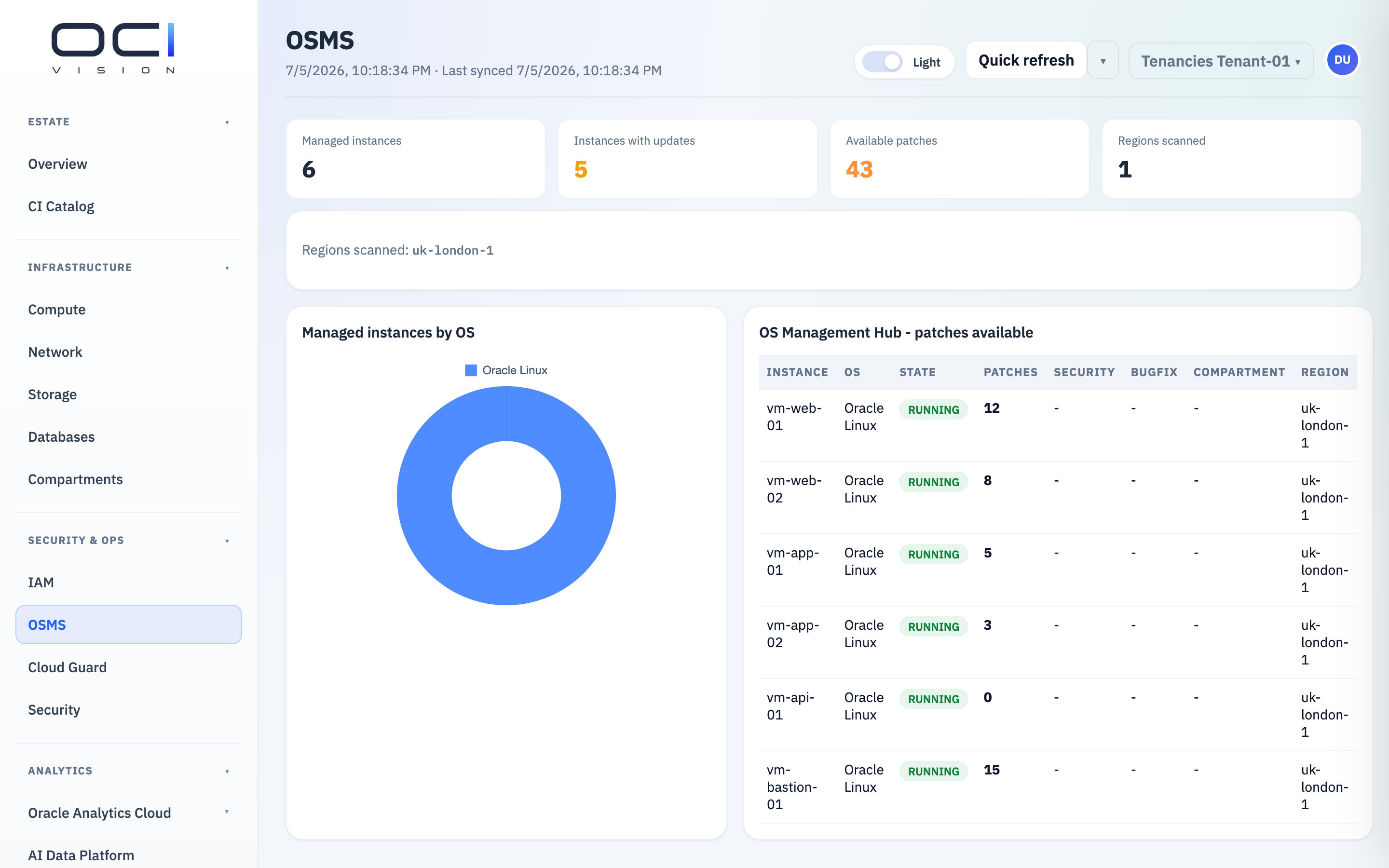Viewport: 1389px width, 868px height.
Task: Toggle the Light theme switch
Action: [x=882, y=62]
